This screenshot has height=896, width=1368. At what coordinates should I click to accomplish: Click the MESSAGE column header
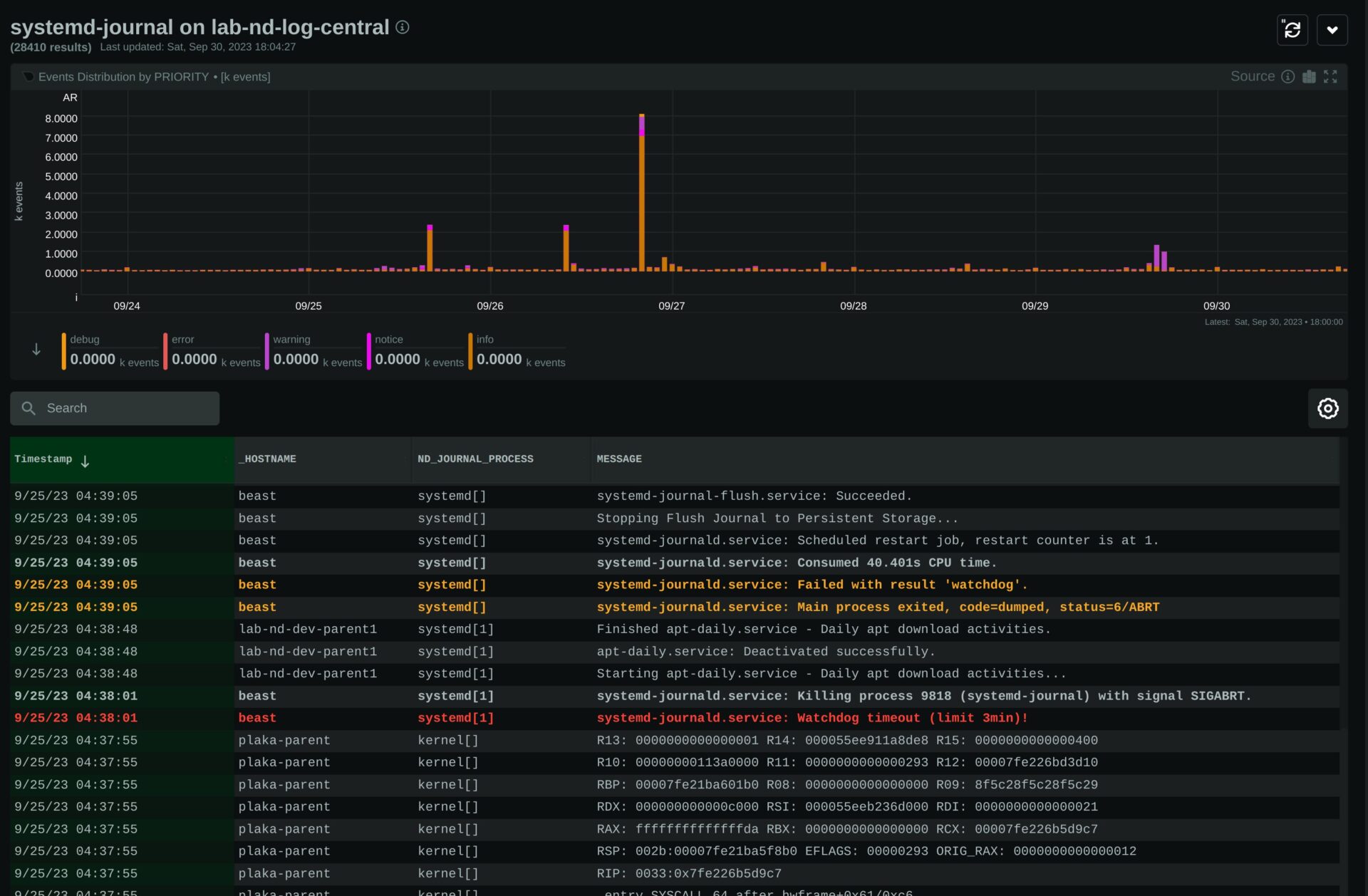(618, 459)
